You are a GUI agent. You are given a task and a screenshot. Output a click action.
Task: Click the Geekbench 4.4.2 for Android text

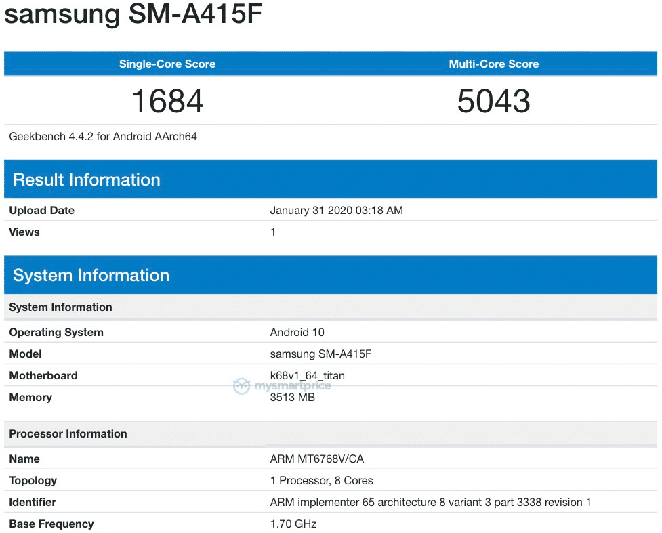click(103, 136)
